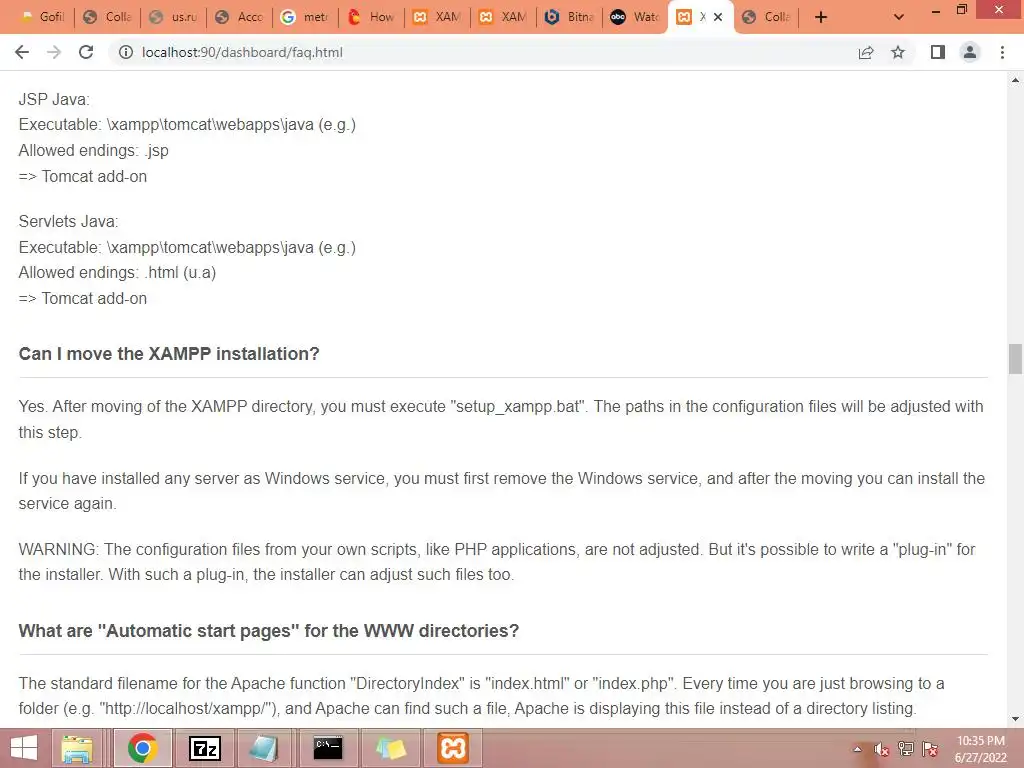Switch to the first XAM tab
This screenshot has width=1024, height=768.
point(437,17)
